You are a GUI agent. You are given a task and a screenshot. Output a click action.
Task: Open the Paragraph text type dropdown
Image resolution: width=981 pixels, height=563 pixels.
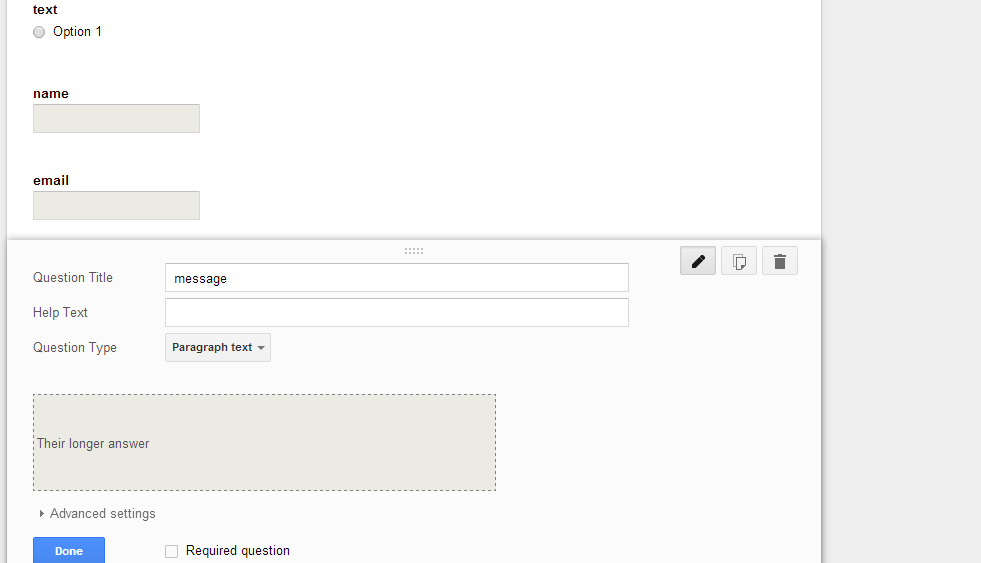coord(218,347)
